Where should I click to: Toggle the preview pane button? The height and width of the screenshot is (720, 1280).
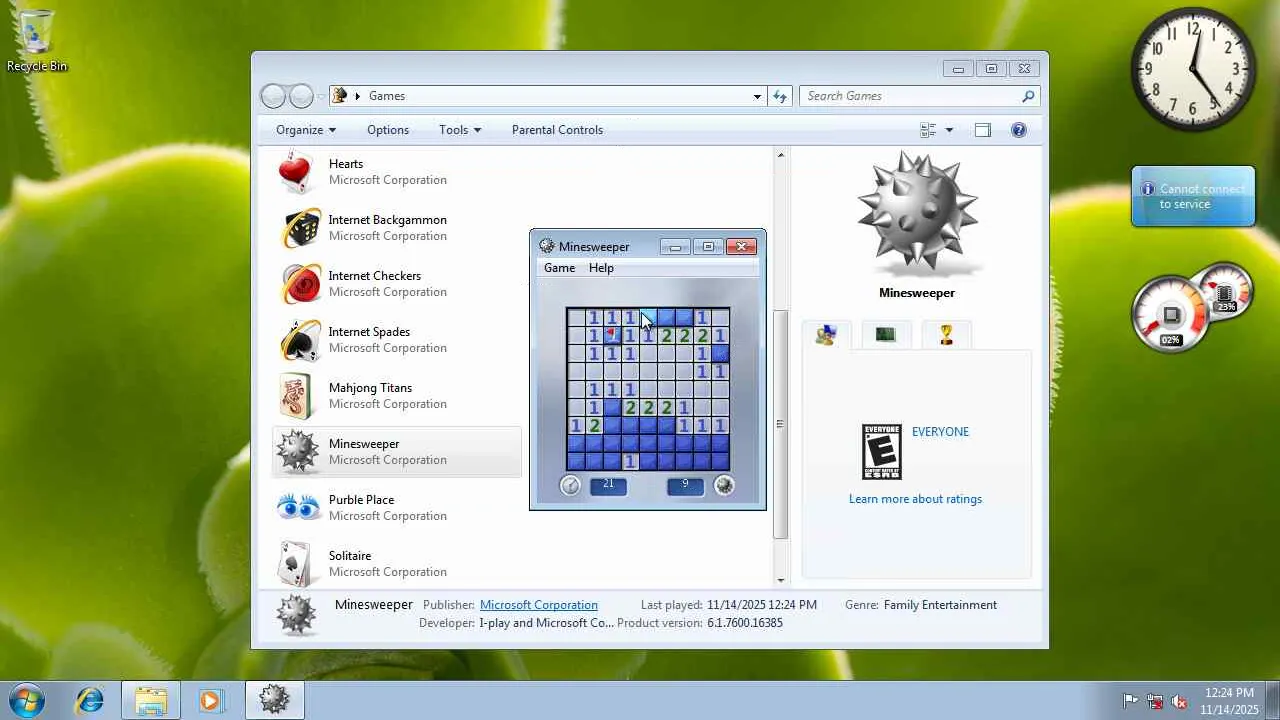(983, 130)
